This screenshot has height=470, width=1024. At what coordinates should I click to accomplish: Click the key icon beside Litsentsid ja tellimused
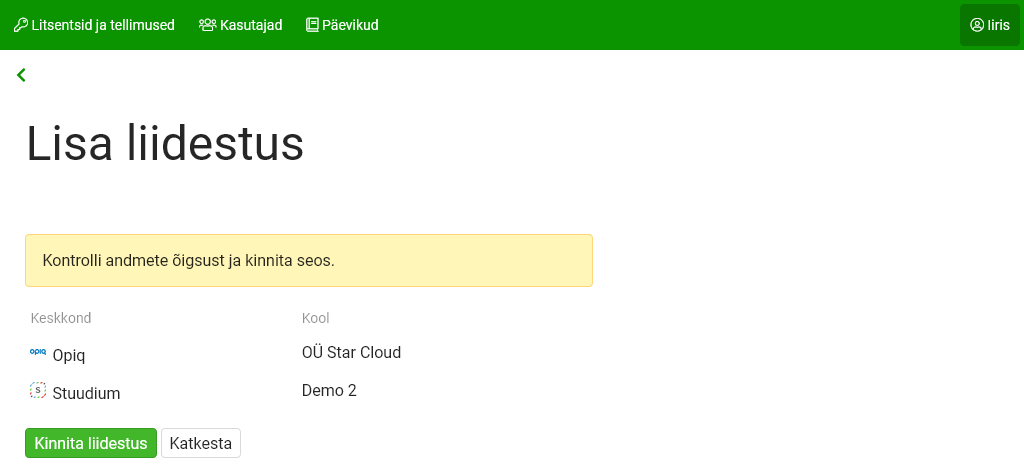(x=20, y=25)
